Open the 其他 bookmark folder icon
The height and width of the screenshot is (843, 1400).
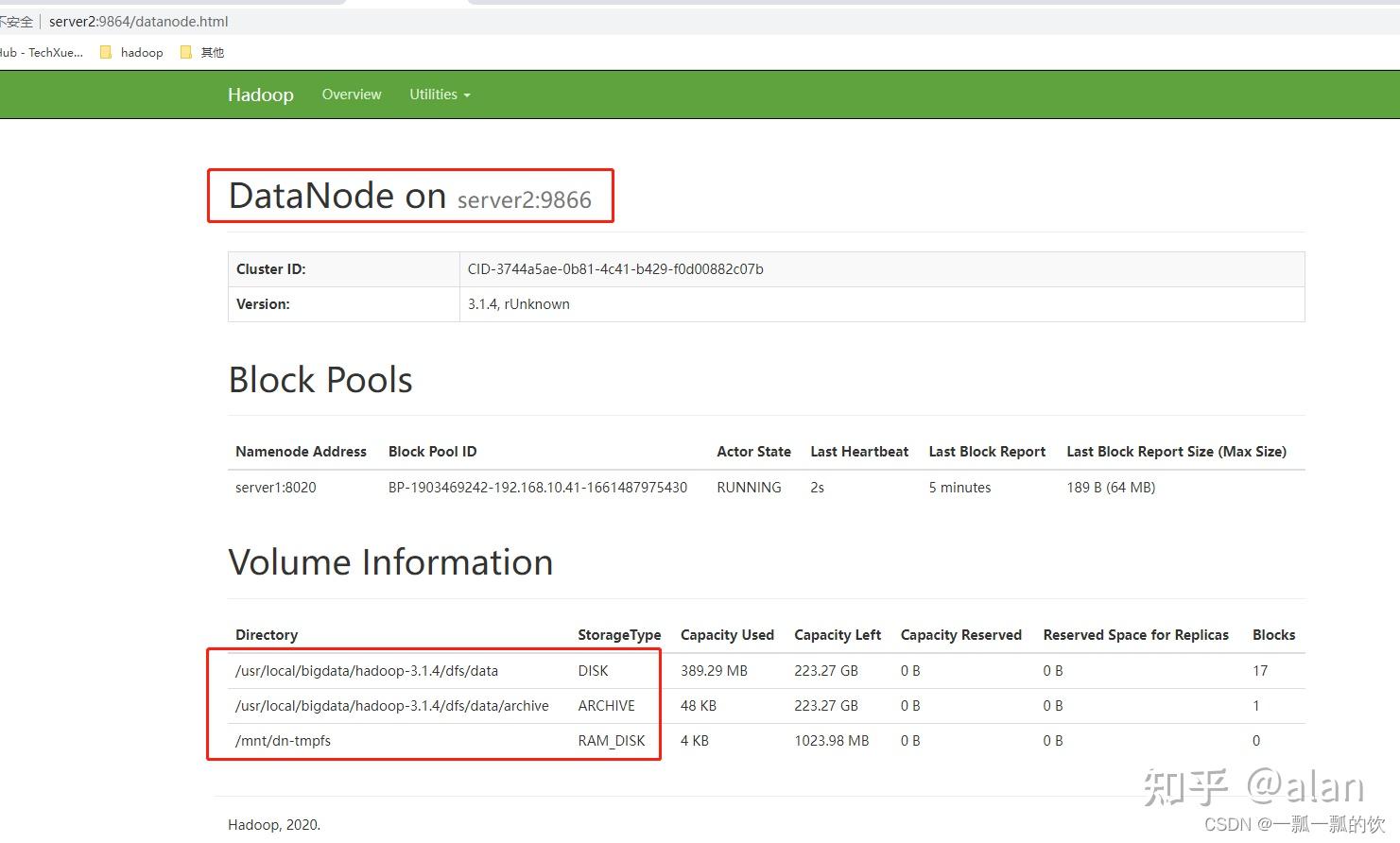pos(186,53)
